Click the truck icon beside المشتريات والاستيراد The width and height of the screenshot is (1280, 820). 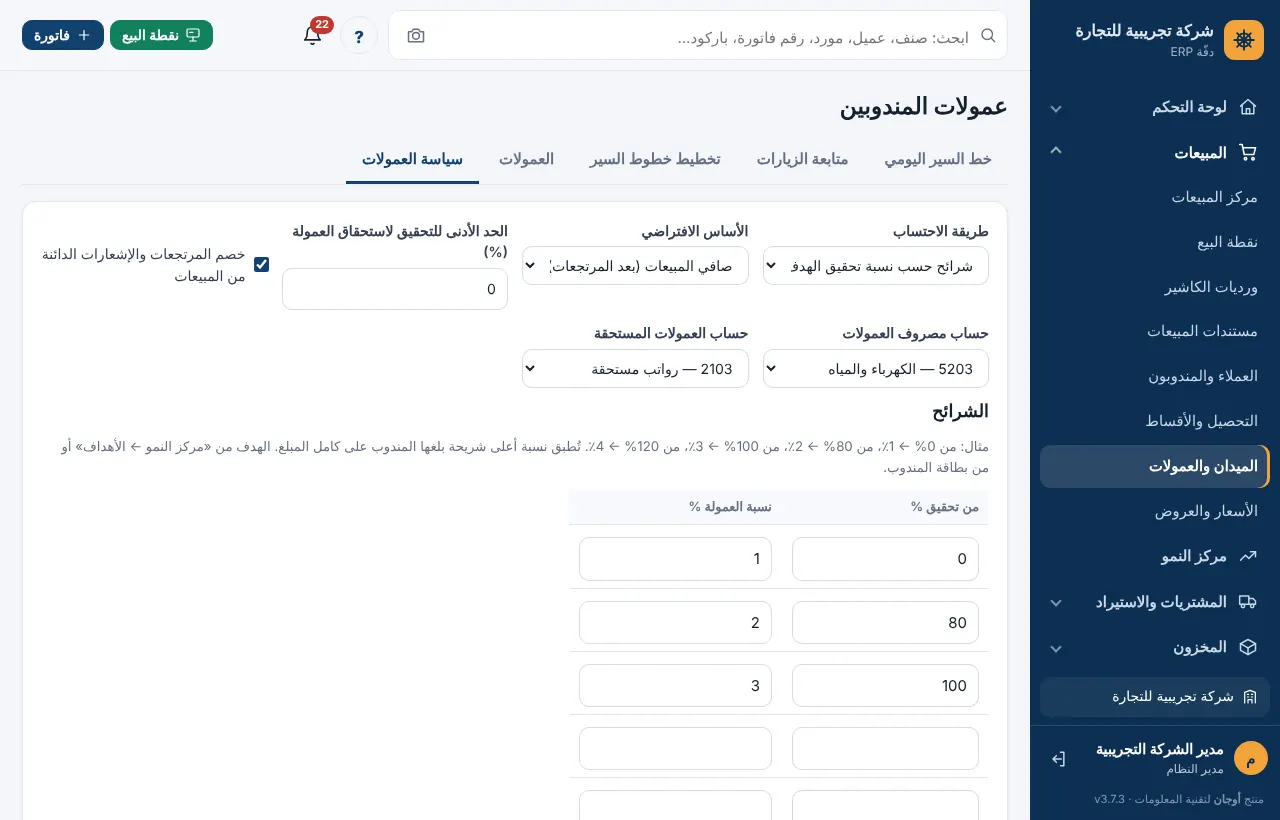click(x=1247, y=602)
